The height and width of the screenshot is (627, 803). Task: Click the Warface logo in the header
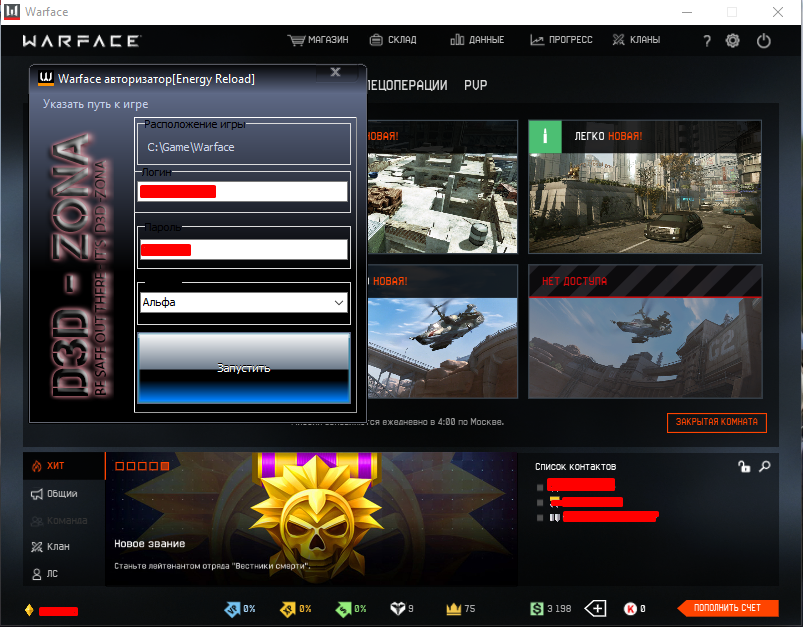(81, 41)
